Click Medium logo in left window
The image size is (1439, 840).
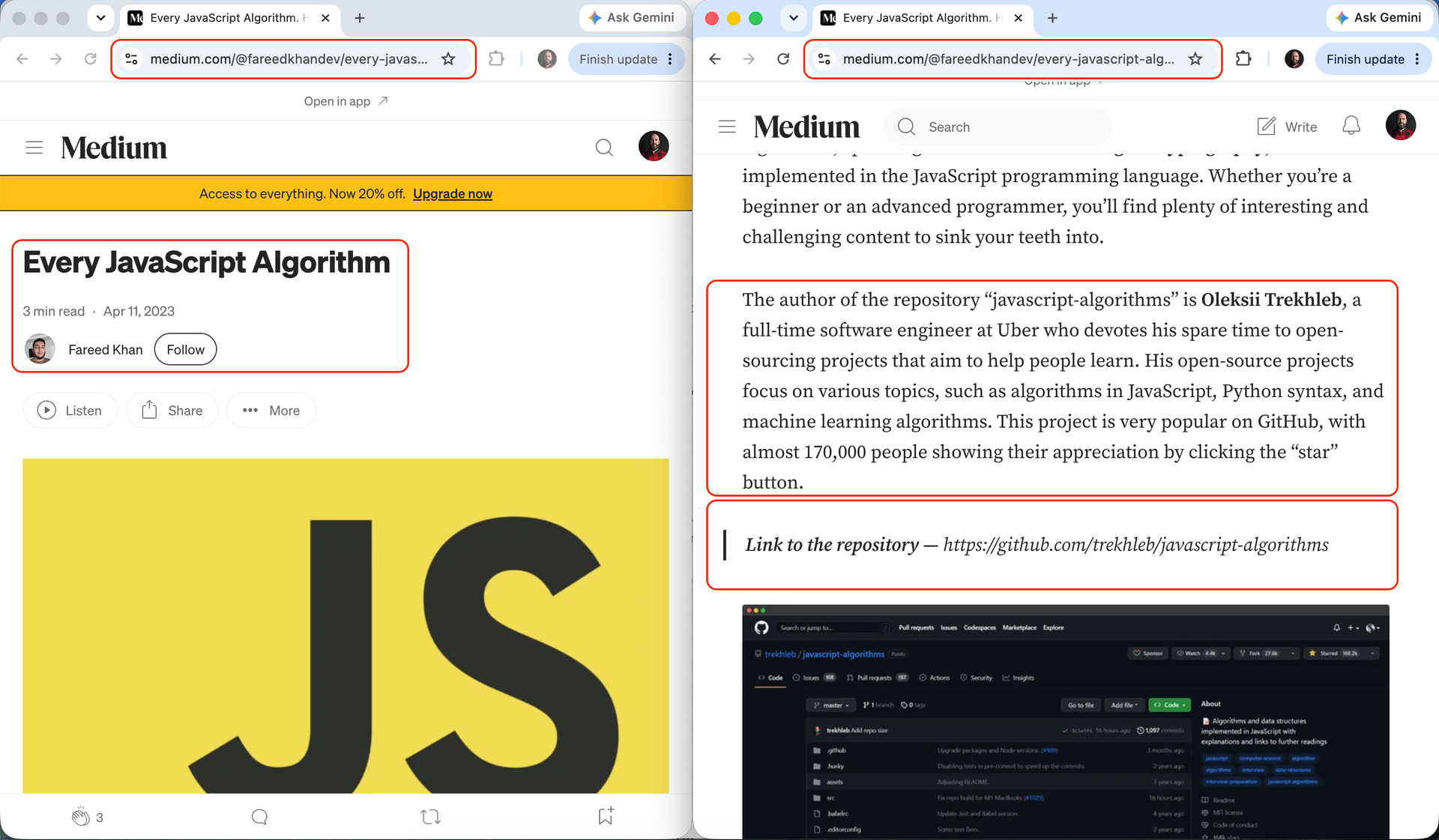[x=114, y=148]
